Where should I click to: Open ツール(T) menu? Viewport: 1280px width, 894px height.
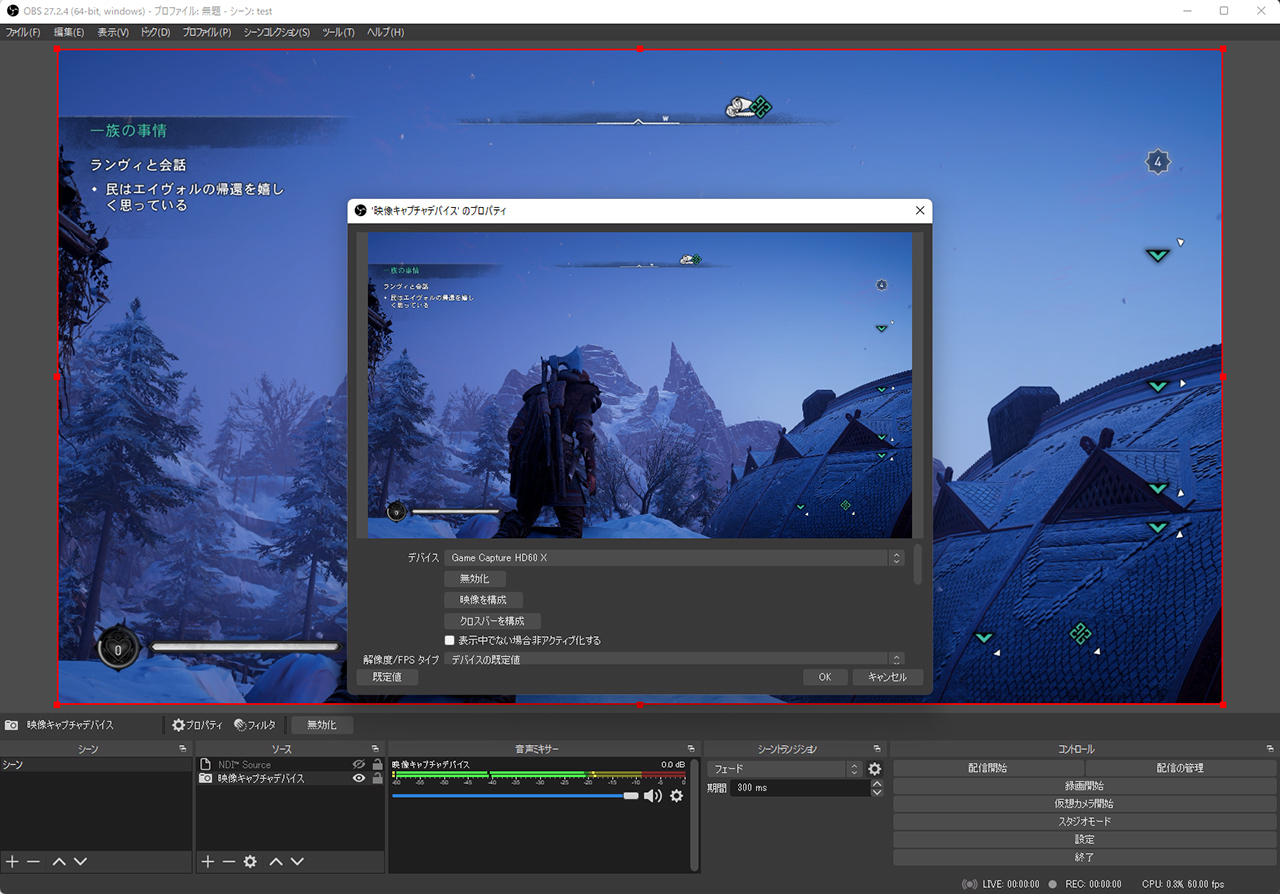[x=338, y=32]
